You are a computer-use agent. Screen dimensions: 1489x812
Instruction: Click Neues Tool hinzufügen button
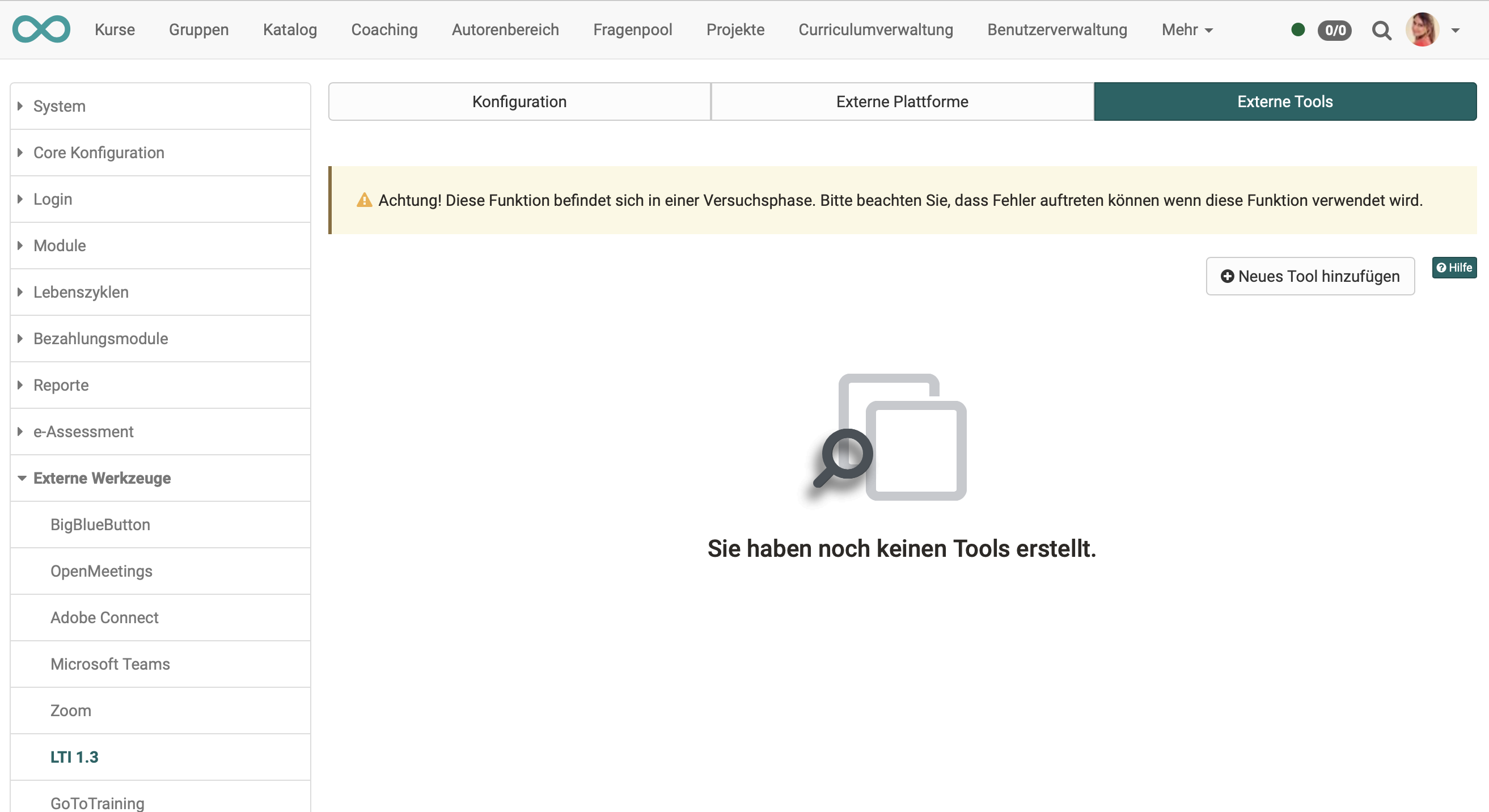[1310, 276]
